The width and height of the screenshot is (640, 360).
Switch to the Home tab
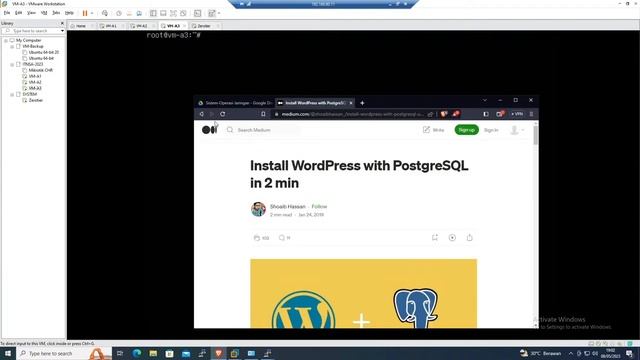coord(80,26)
